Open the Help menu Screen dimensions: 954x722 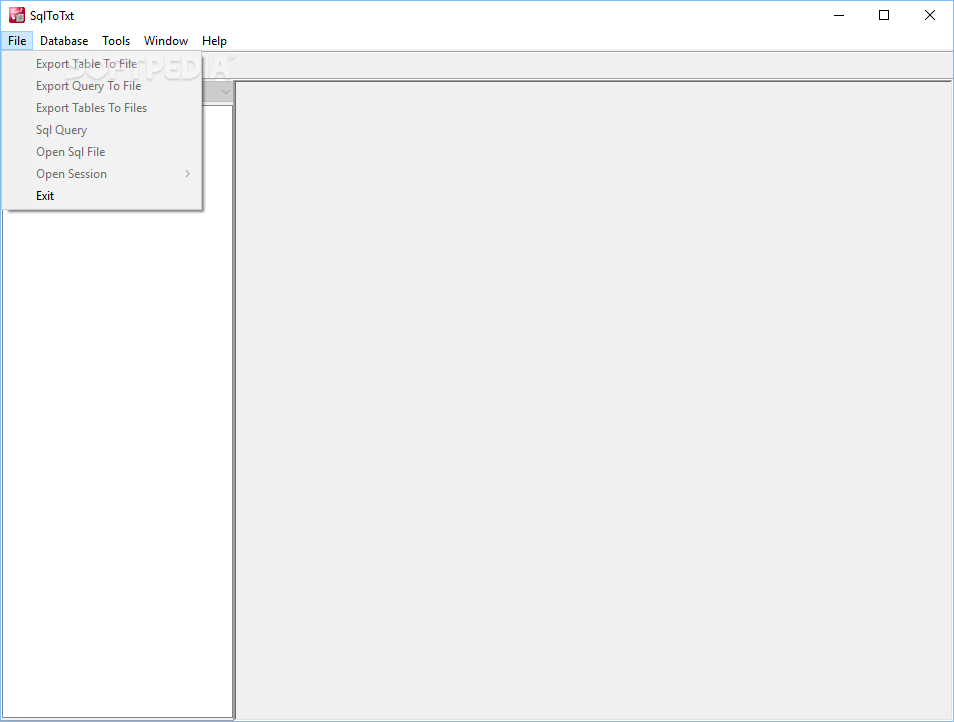click(214, 41)
